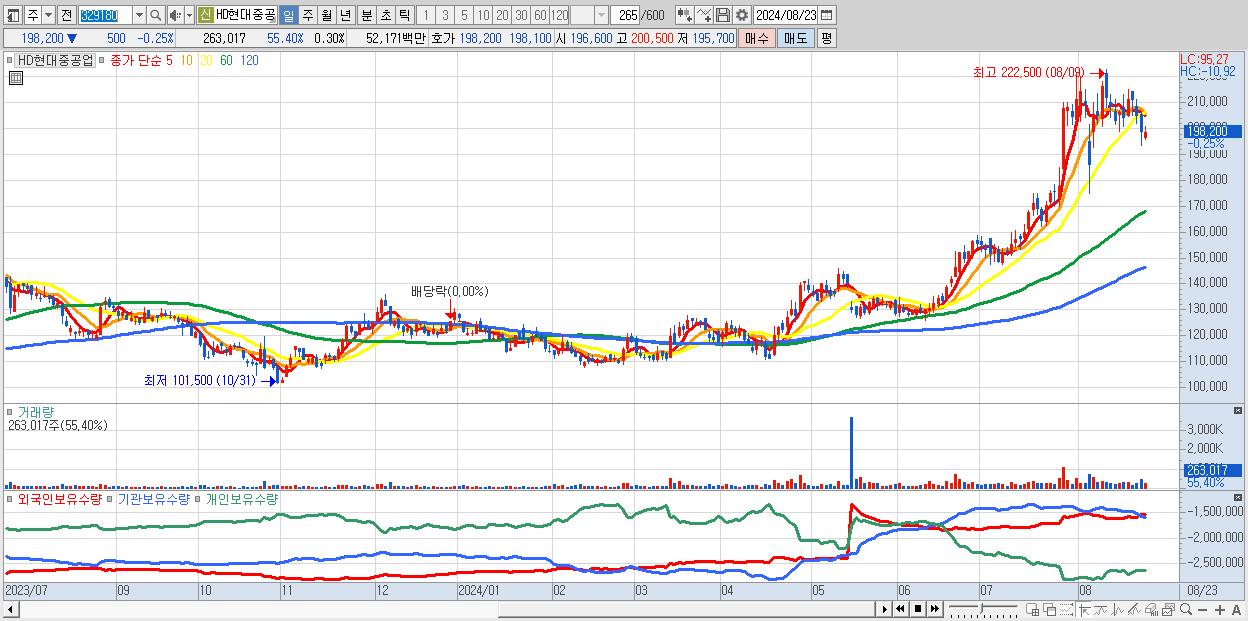Click the green MA 60 legend number
This screenshot has width=1248, height=621.
click(x=227, y=60)
